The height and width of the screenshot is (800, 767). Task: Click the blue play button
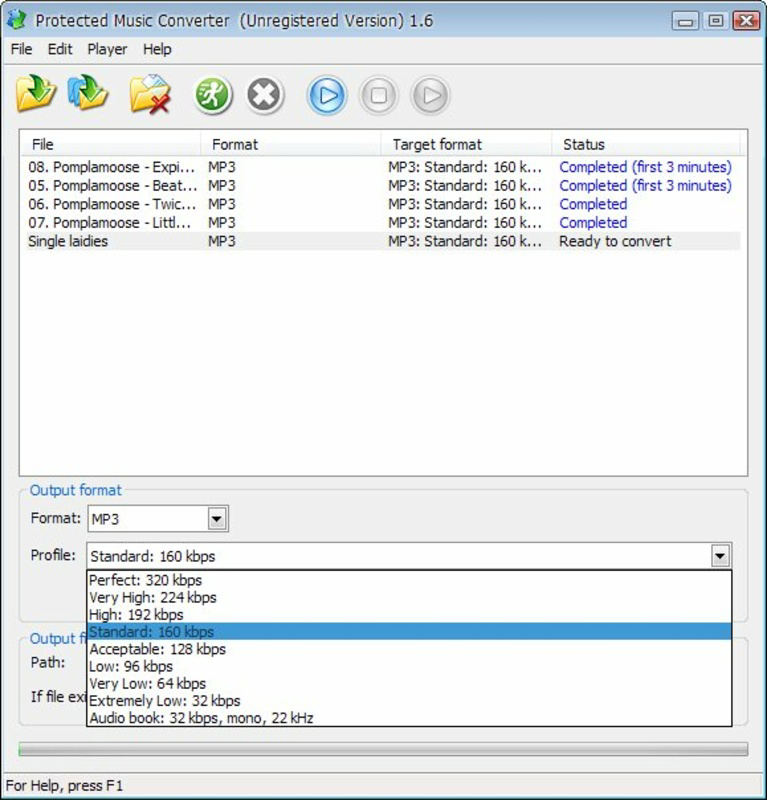pos(327,95)
